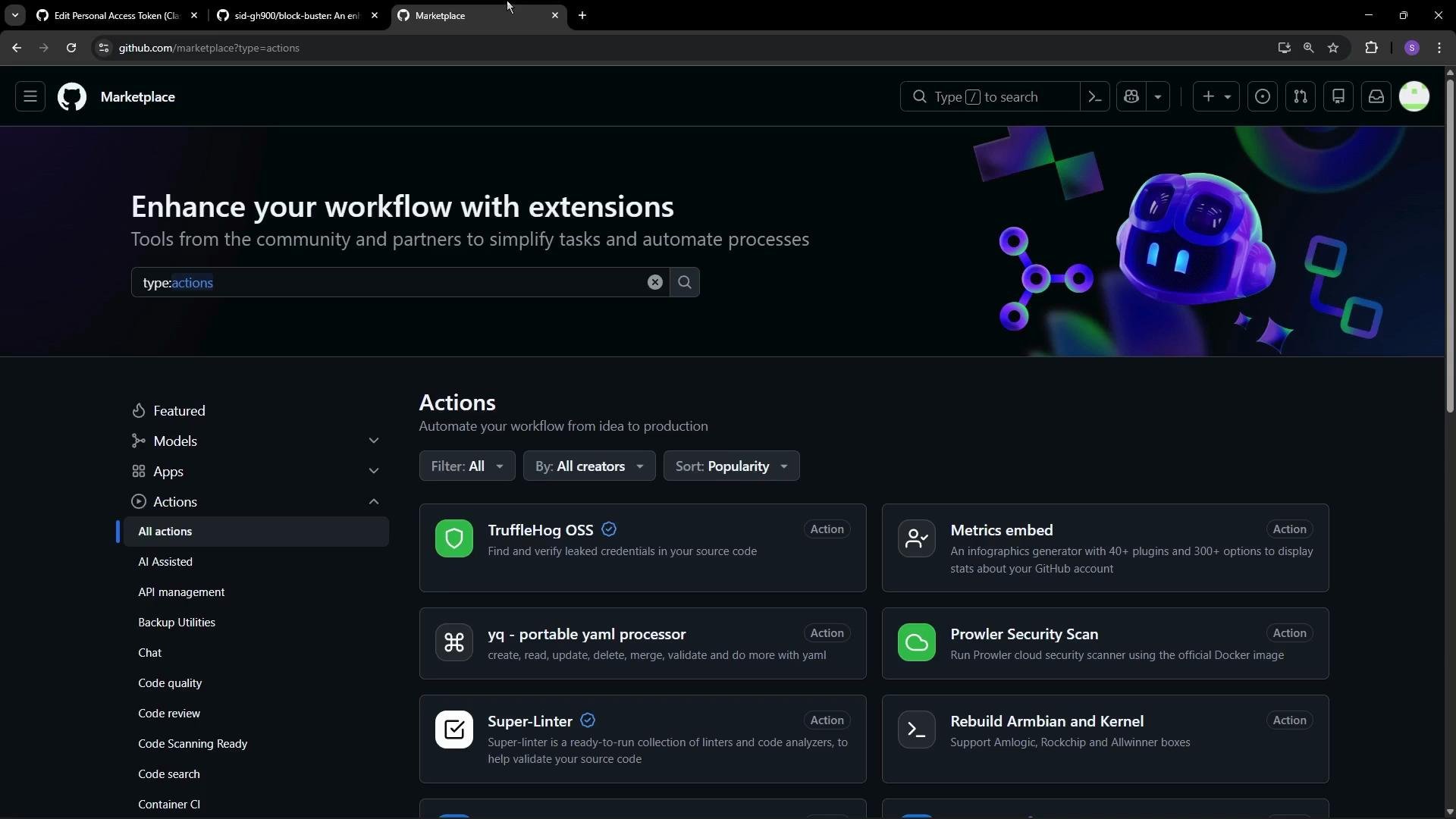Switch to Edit Personal Access Token tab
The width and height of the screenshot is (1456, 819).
click(x=118, y=15)
